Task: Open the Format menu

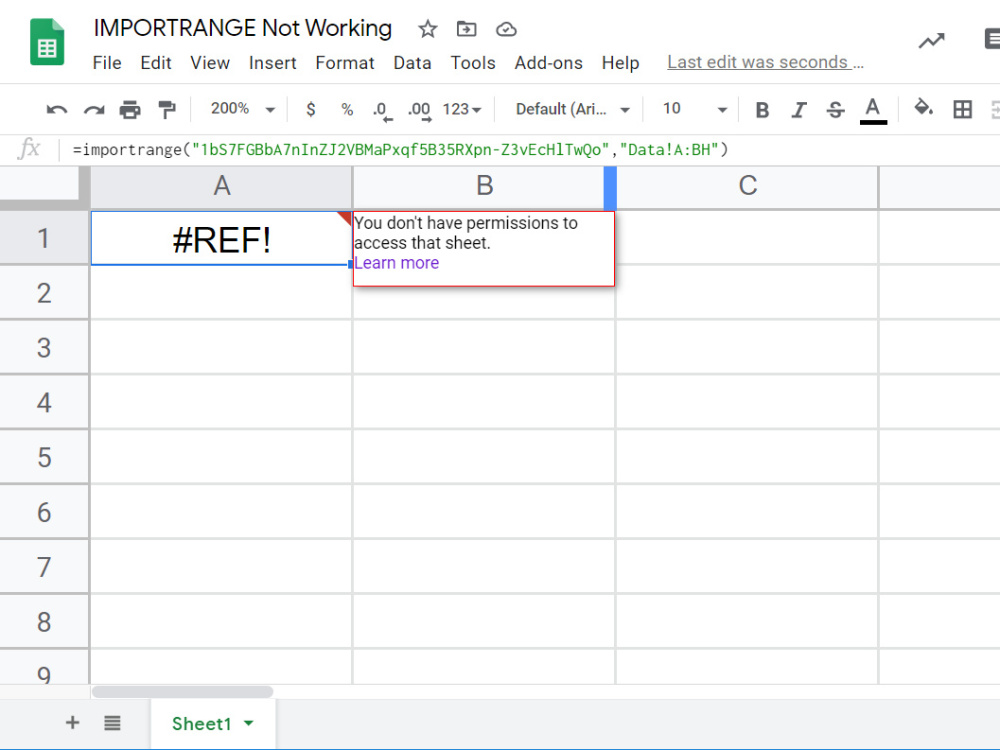Action: [345, 62]
